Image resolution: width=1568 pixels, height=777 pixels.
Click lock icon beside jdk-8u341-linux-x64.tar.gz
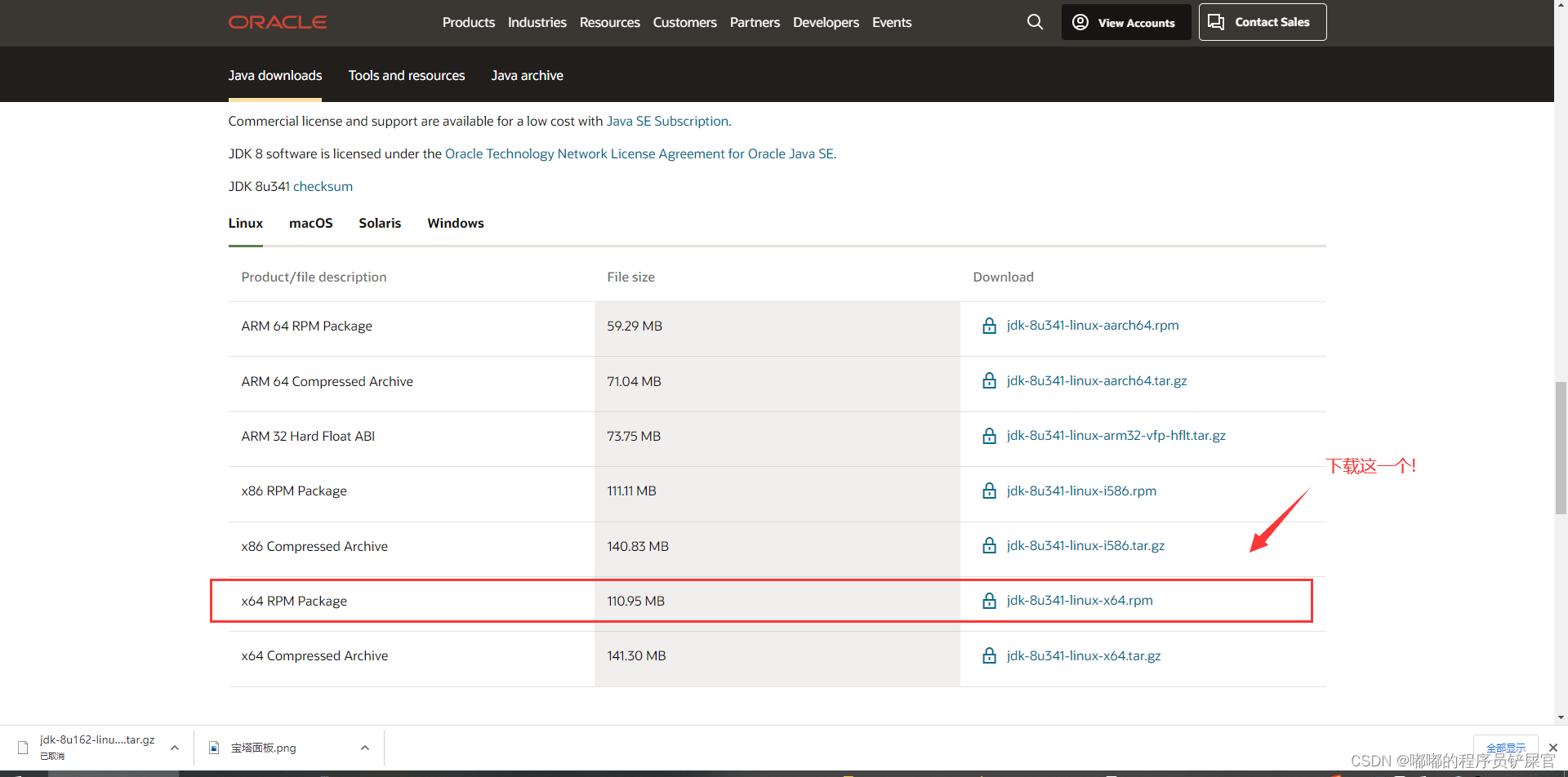[x=989, y=655]
